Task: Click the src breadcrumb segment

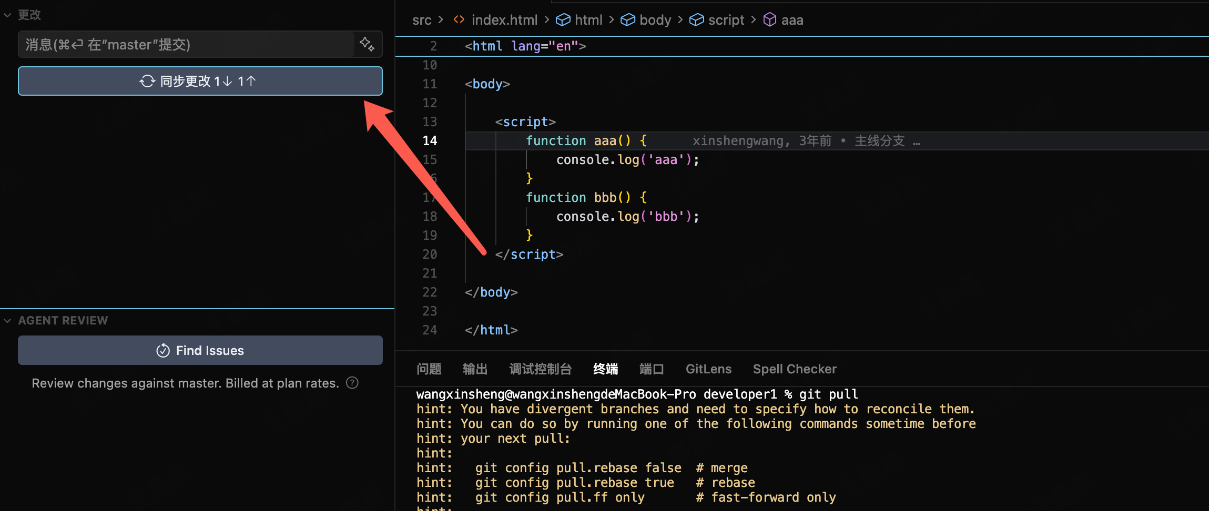Action: (x=421, y=20)
